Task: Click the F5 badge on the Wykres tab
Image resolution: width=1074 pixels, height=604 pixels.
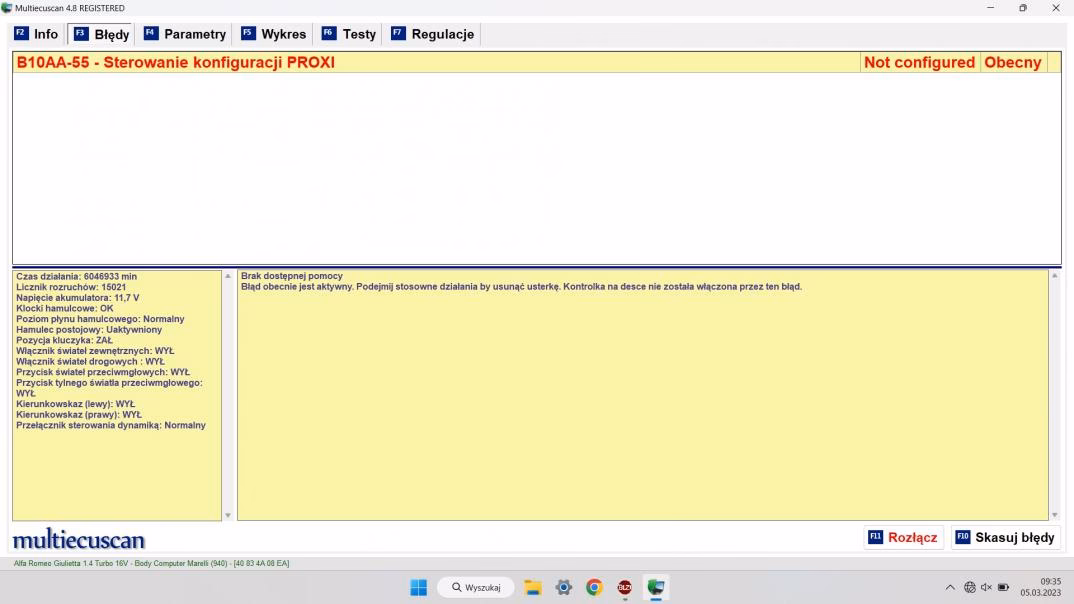Action: [x=247, y=32]
